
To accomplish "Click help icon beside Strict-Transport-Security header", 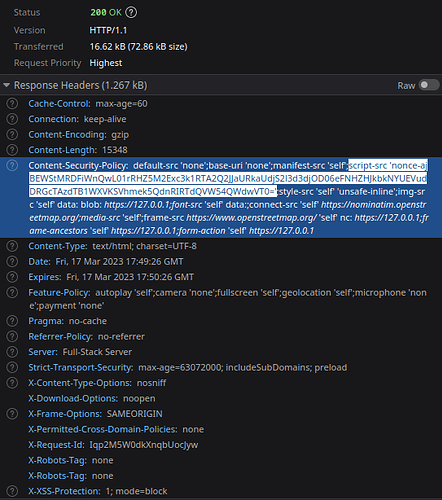I will point(12,367).
